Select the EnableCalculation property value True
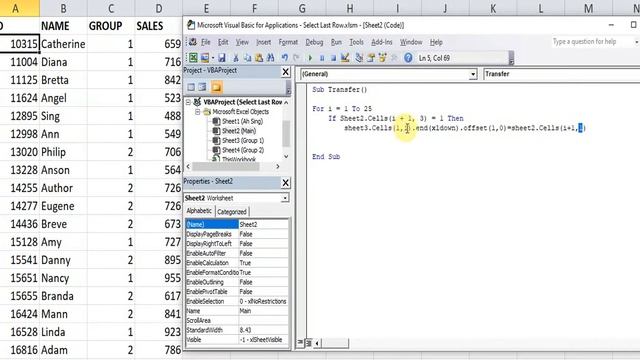This screenshot has height=360, width=640. pos(263,263)
